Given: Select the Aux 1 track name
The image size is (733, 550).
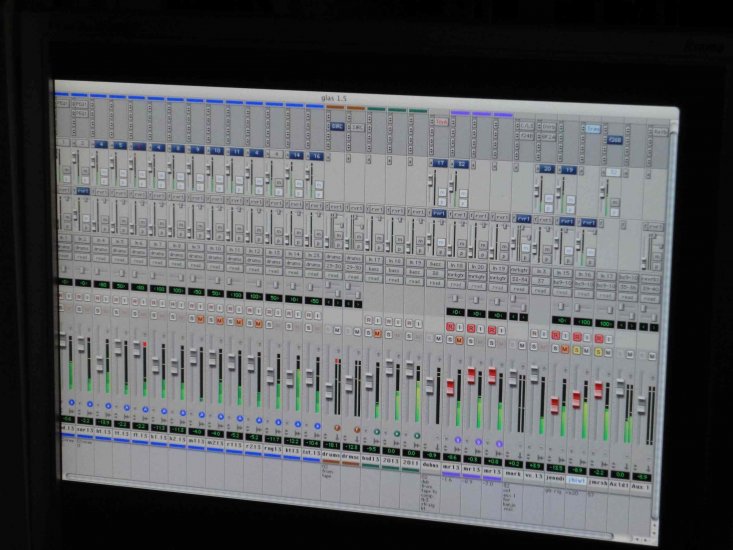Looking at the screenshot, I should pyautogui.click(x=640, y=486).
